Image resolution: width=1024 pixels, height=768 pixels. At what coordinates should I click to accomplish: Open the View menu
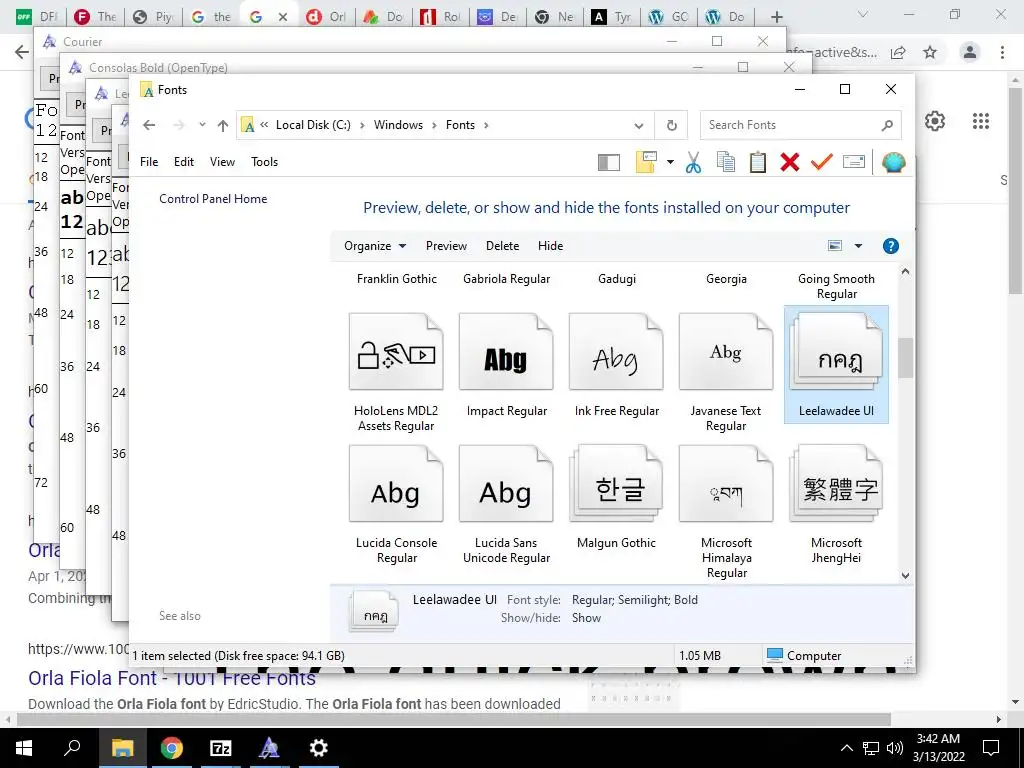point(222,162)
